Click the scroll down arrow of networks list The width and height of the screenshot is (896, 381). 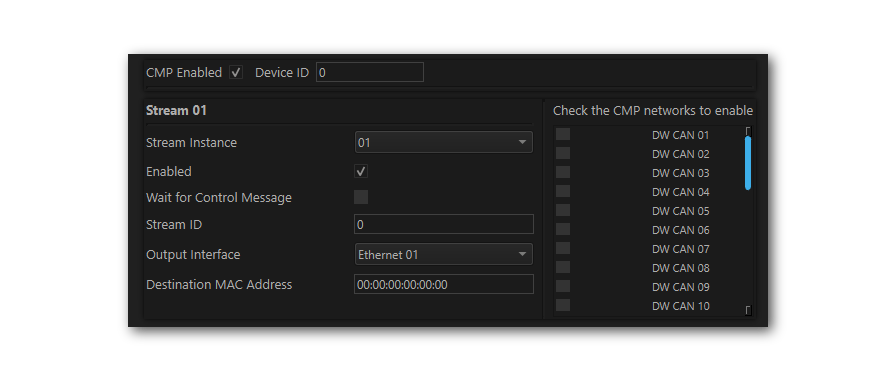(x=748, y=311)
